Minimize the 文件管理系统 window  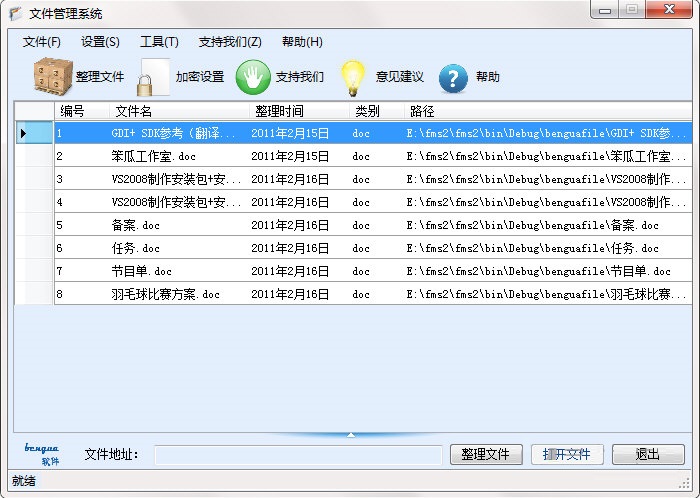(x=605, y=10)
